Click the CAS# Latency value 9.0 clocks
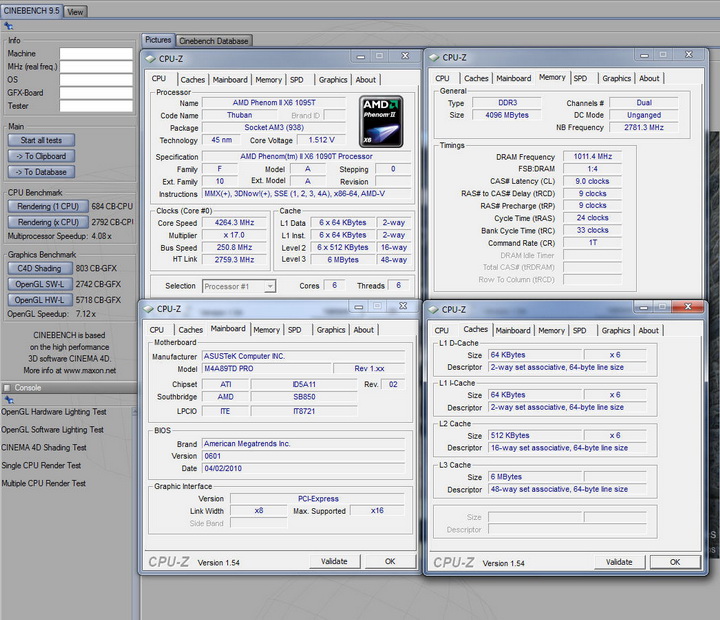This screenshot has width=720, height=620. click(592, 181)
